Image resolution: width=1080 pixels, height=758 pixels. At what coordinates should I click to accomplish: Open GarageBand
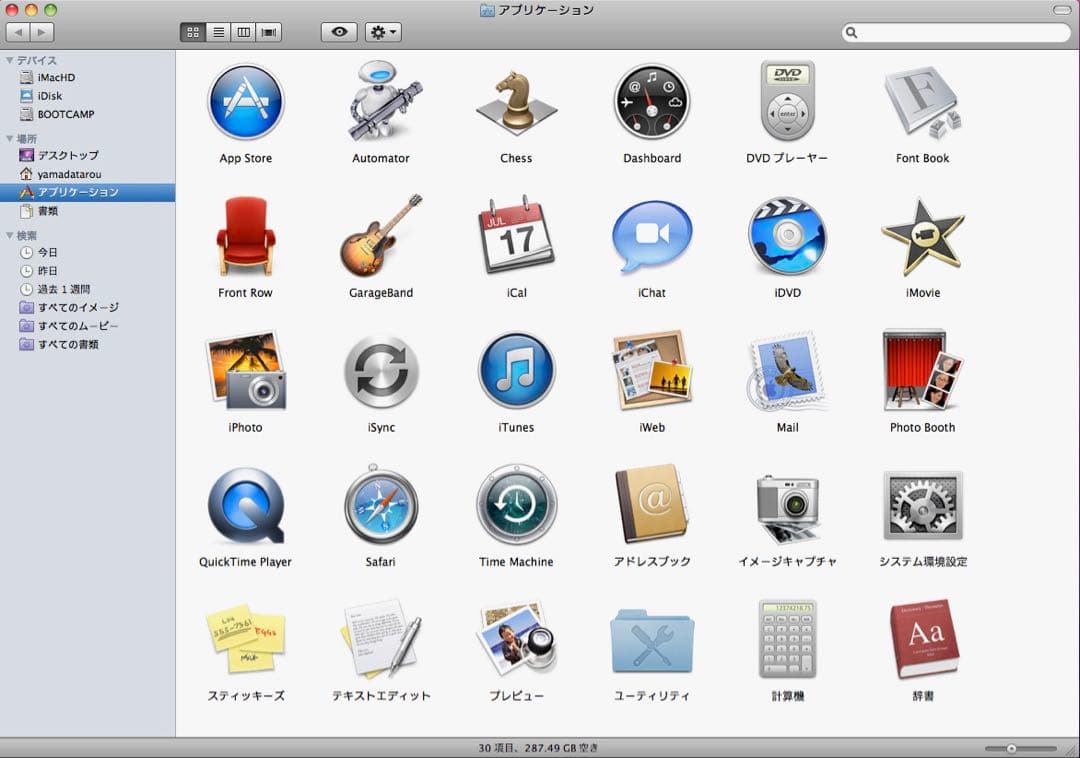[380, 237]
